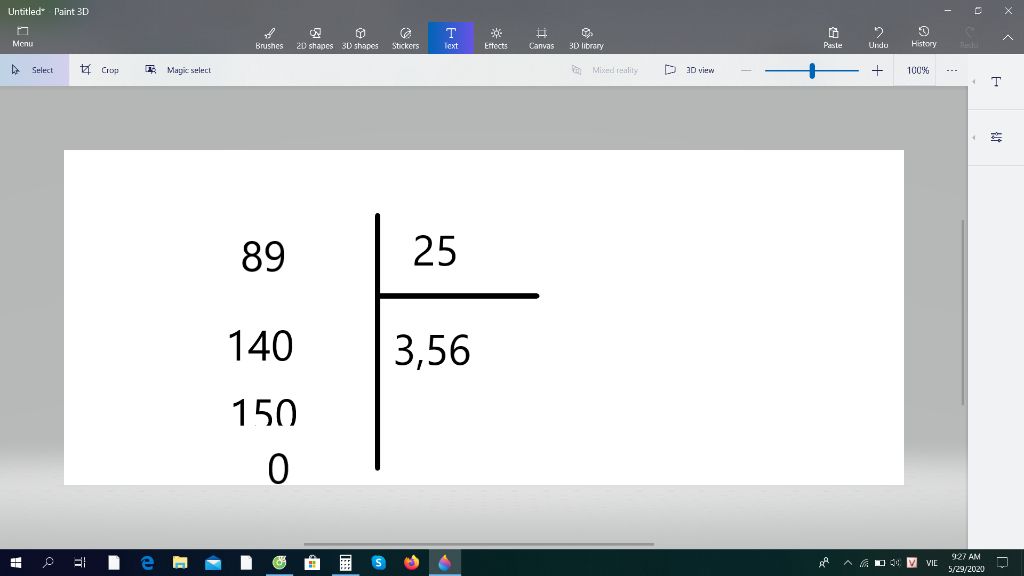Click the 100% zoom value field
This screenshot has height=576, width=1024.
(x=918, y=70)
